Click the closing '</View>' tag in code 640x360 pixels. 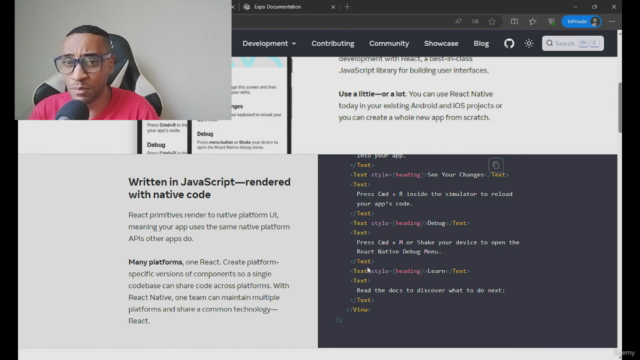(359, 310)
